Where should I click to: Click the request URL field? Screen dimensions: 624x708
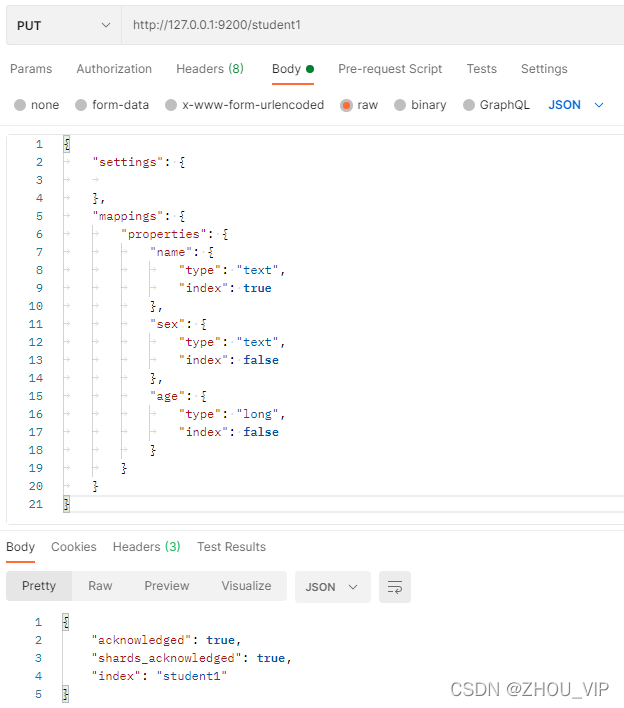point(373,25)
